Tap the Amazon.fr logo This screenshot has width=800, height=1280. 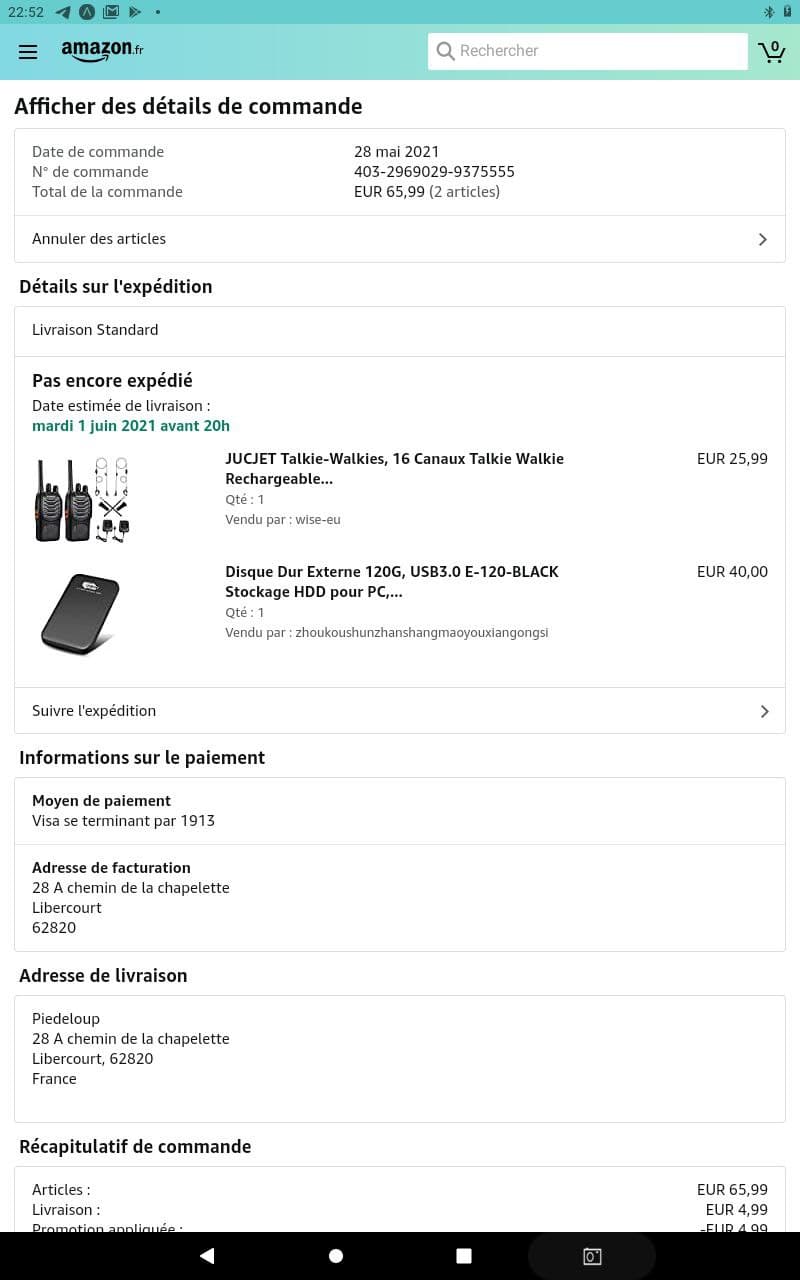click(102, 51)
